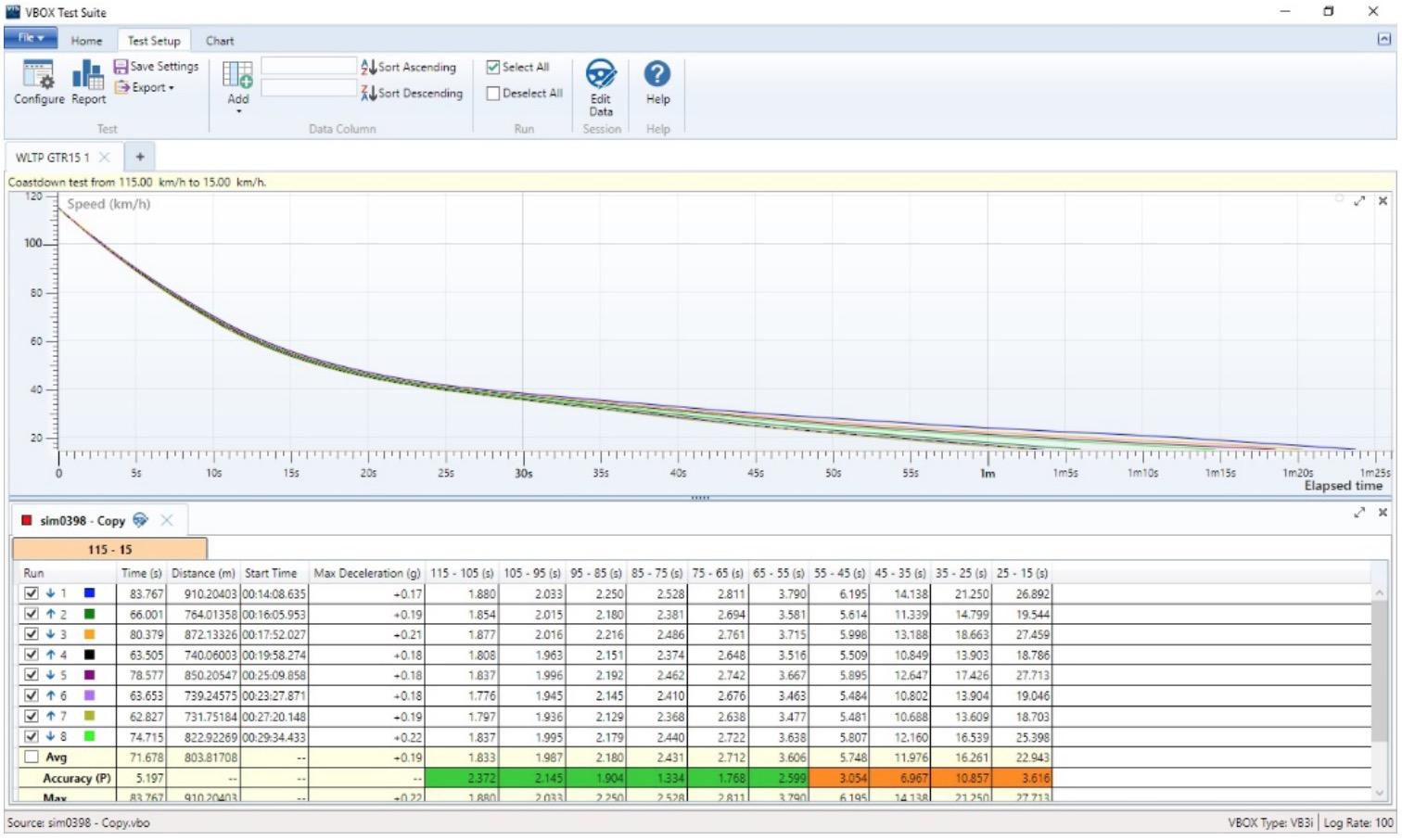Screen dimensions: 1402x840
Task: Click the blue color swatch for run 1
Action: [x=89, y=593]
